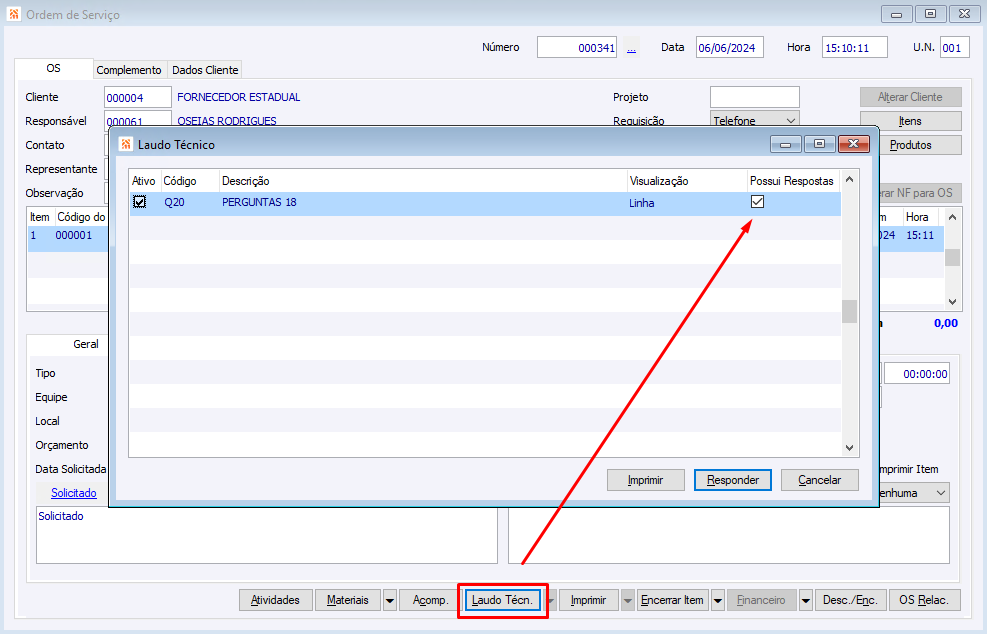Maximize the Laudo Técnico window
The image size is (987, 634).
pos(819,144)
